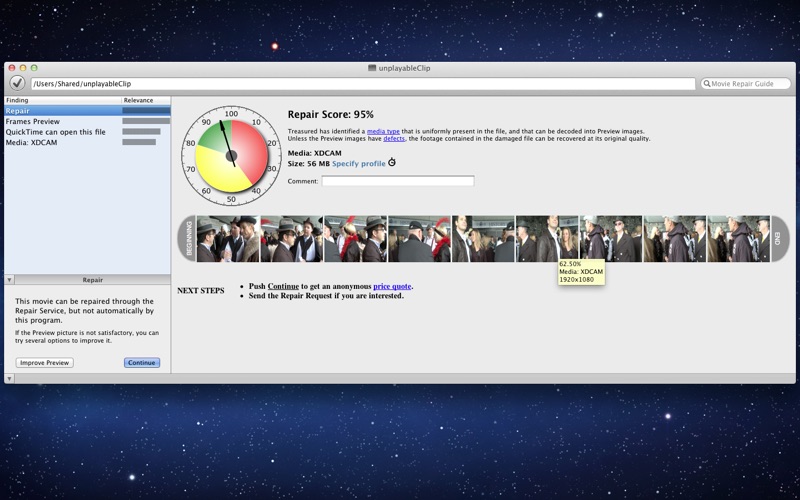Click the Improve Preview button
This screenshot has width=800, height=500.
tap(44, 363)
